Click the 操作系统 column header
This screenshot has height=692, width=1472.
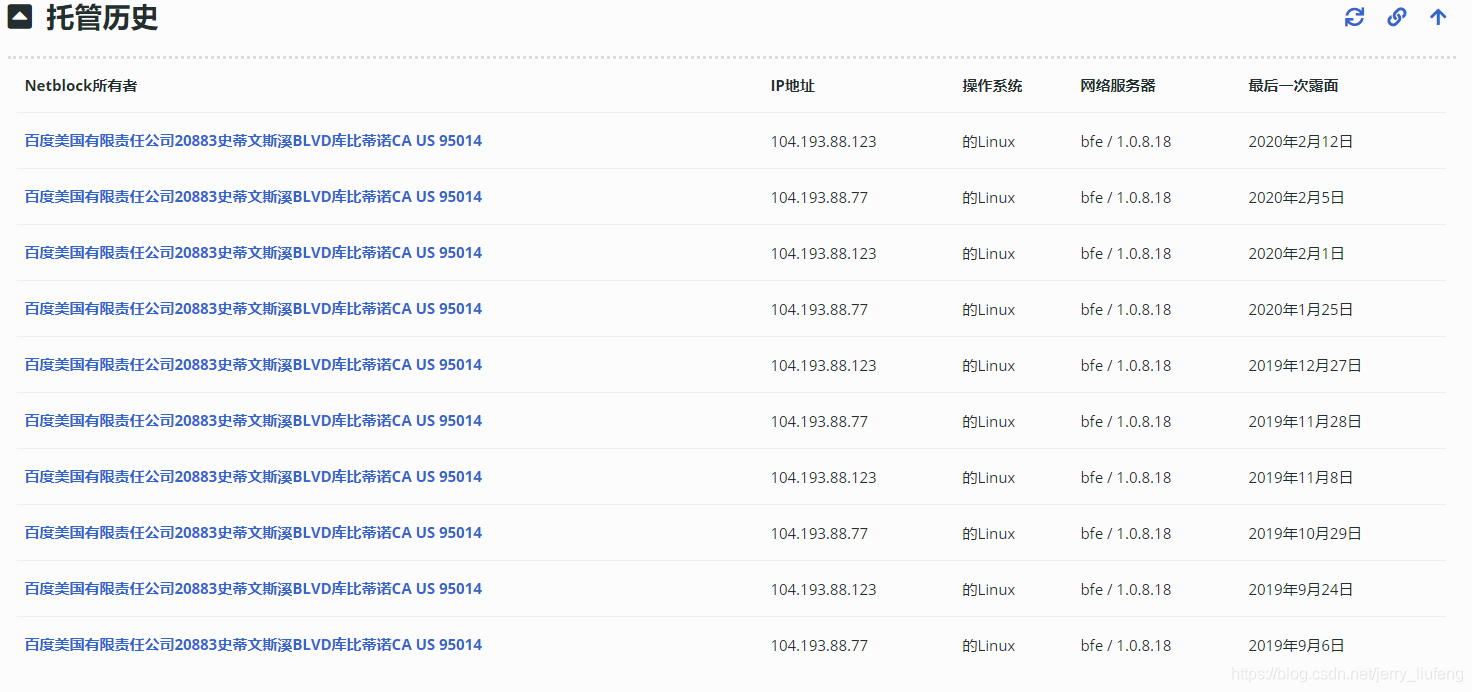[992, 86]
